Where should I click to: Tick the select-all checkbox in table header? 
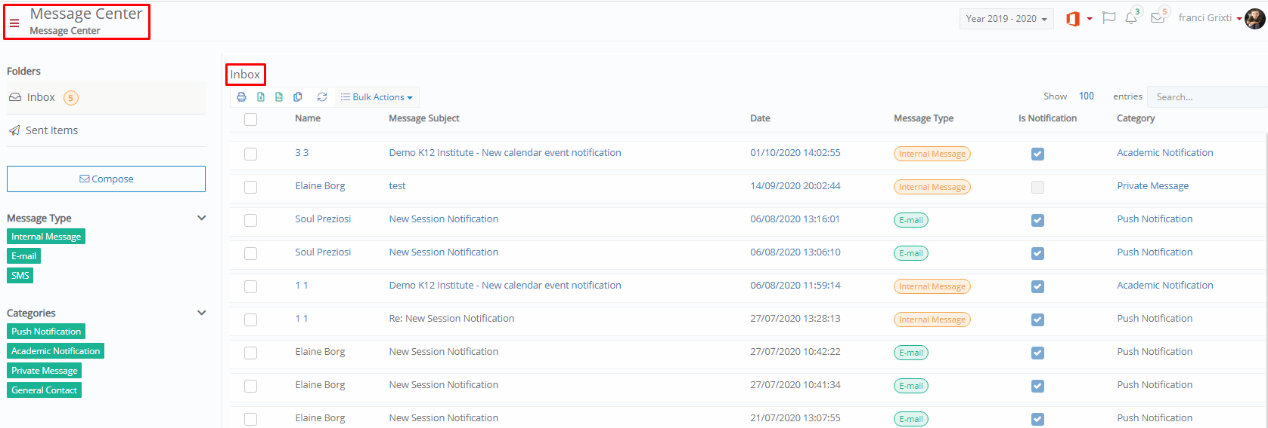251,119
